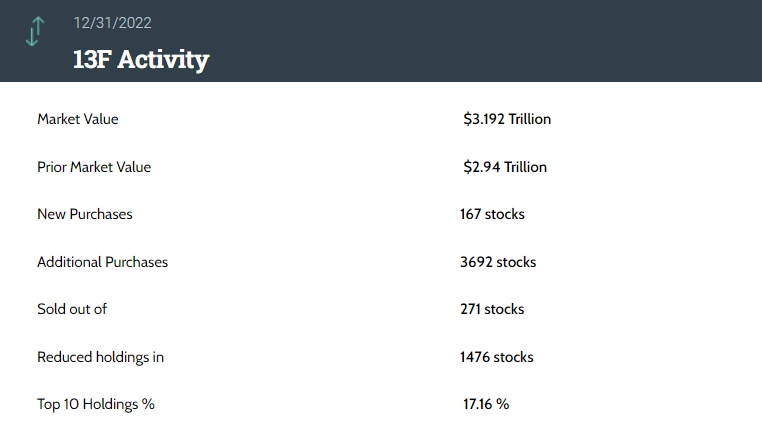
Task: Click the Market Value label
Action: (x=78, y=119)
